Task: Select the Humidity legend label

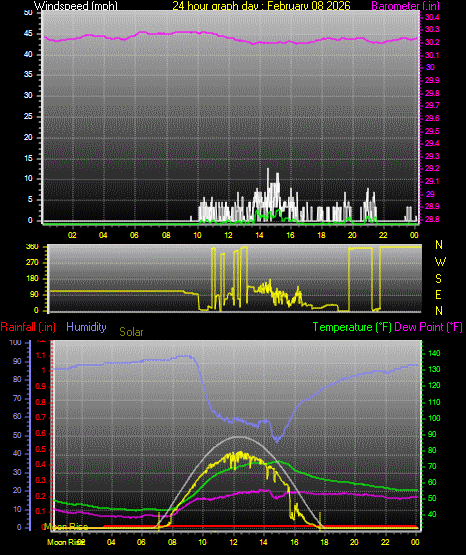Action: (x=86, y=327)
